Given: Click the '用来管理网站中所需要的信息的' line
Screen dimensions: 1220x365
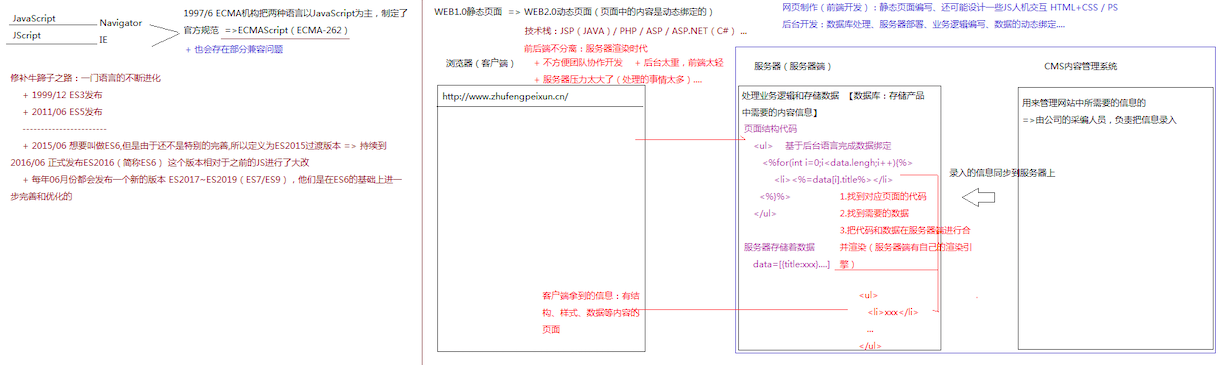Looking at the screenshot, I should pyautogui.click(x=1083, y=102).
